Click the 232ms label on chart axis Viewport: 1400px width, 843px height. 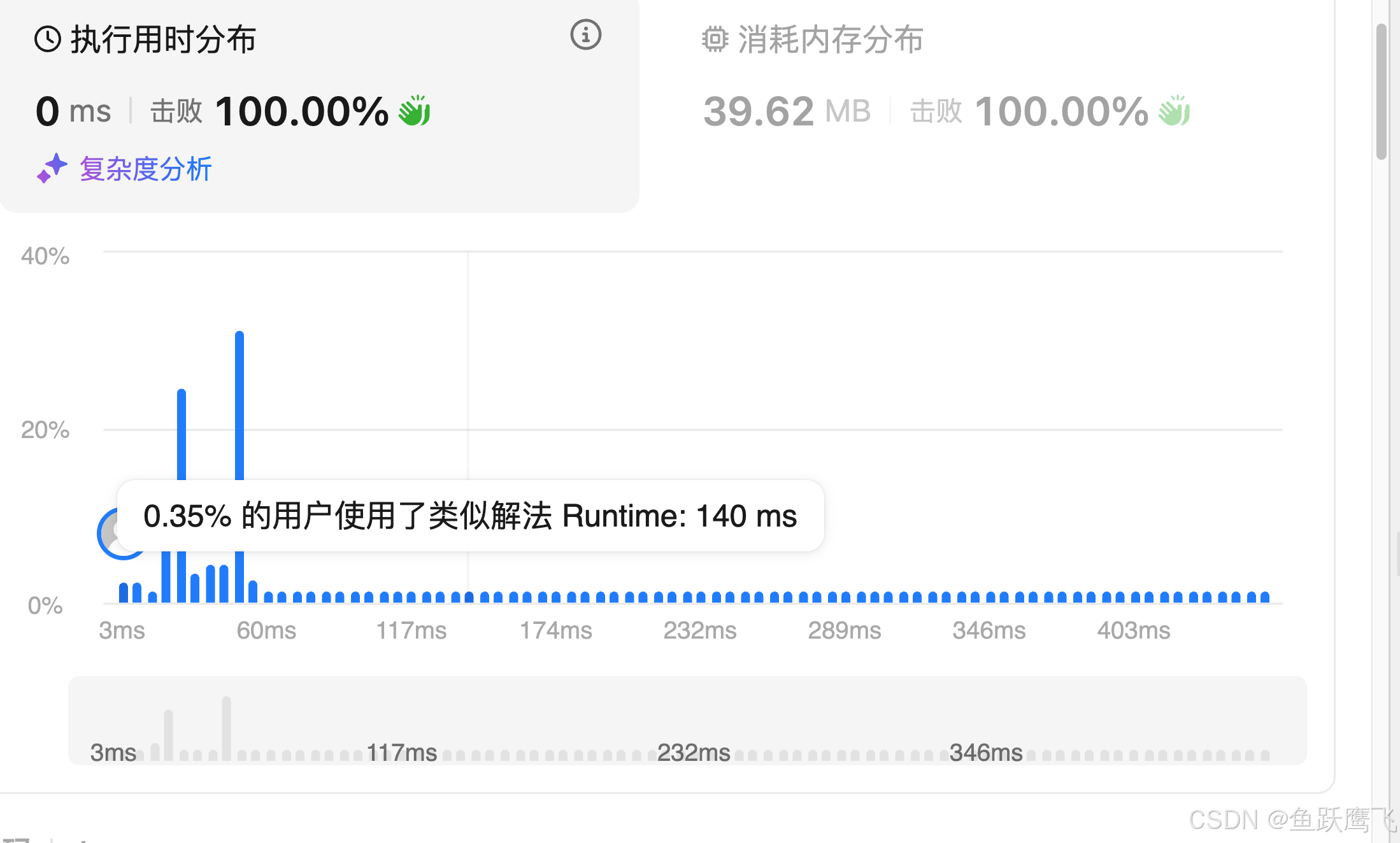[699, 630]
